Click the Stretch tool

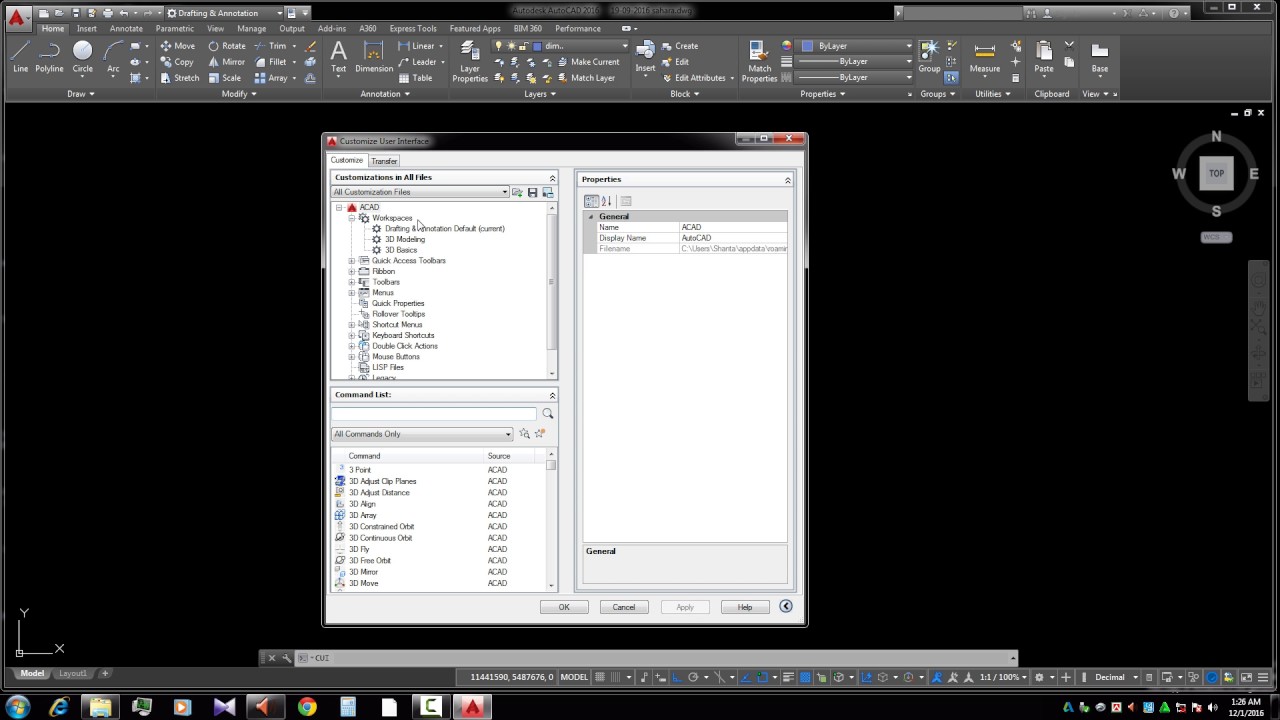(179, 78)
